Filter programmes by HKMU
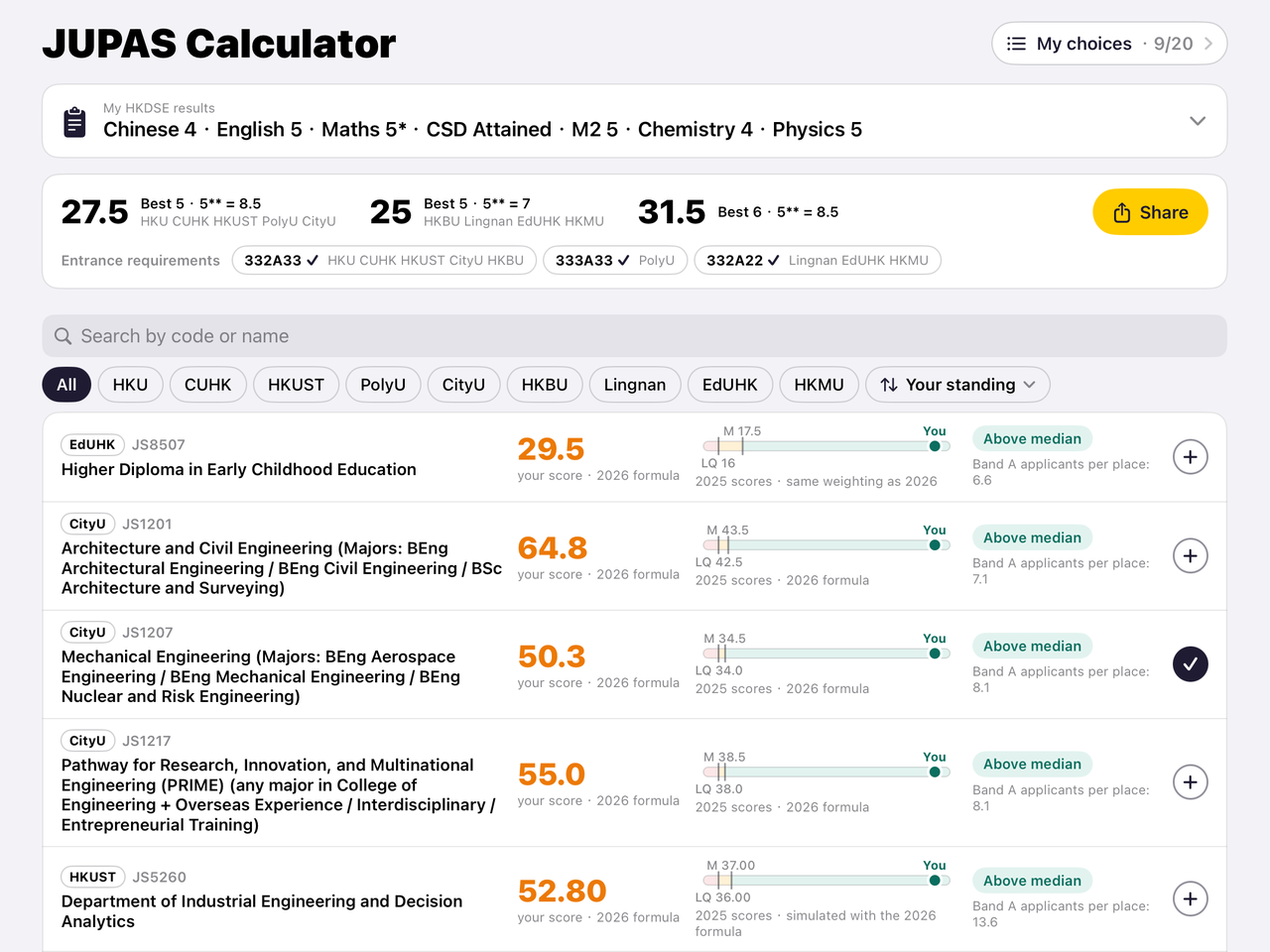The image size is (1270, 952). pos(819,385)
